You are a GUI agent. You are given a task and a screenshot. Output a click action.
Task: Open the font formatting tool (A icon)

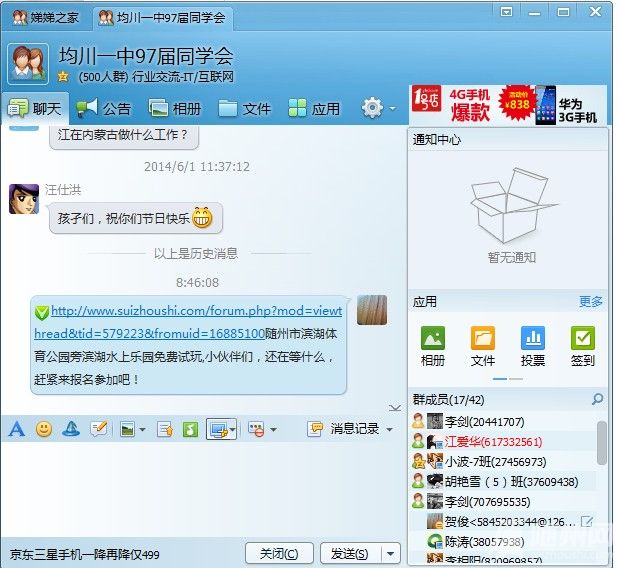(17, 429)
